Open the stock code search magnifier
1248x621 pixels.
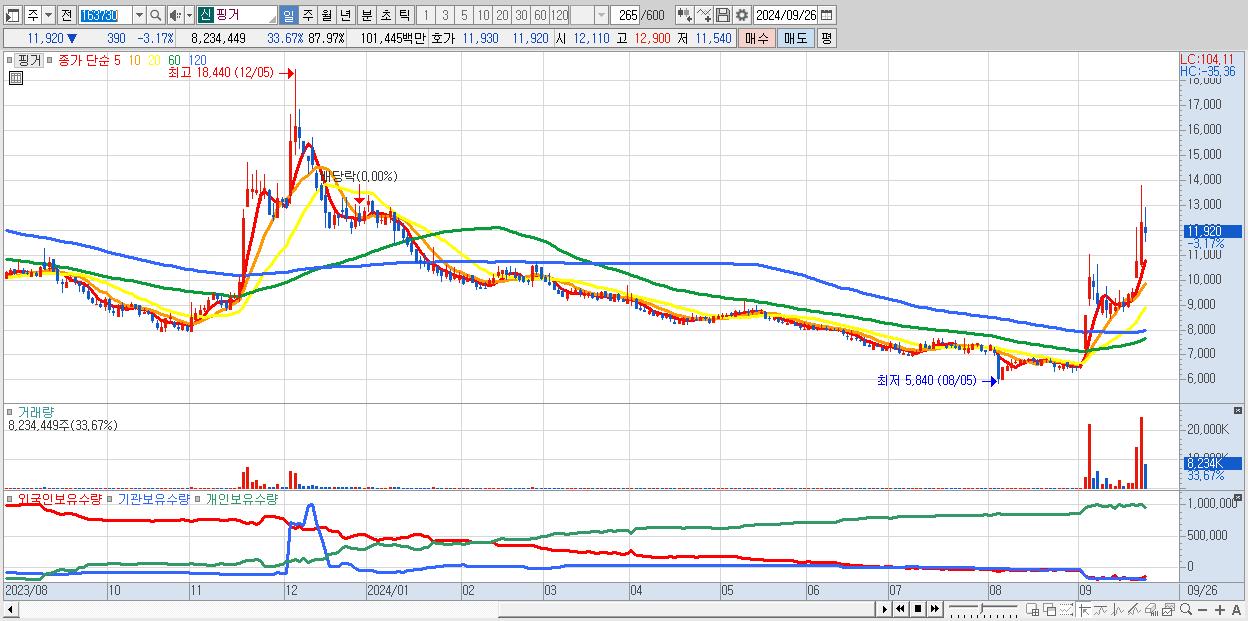coord(155,15)
